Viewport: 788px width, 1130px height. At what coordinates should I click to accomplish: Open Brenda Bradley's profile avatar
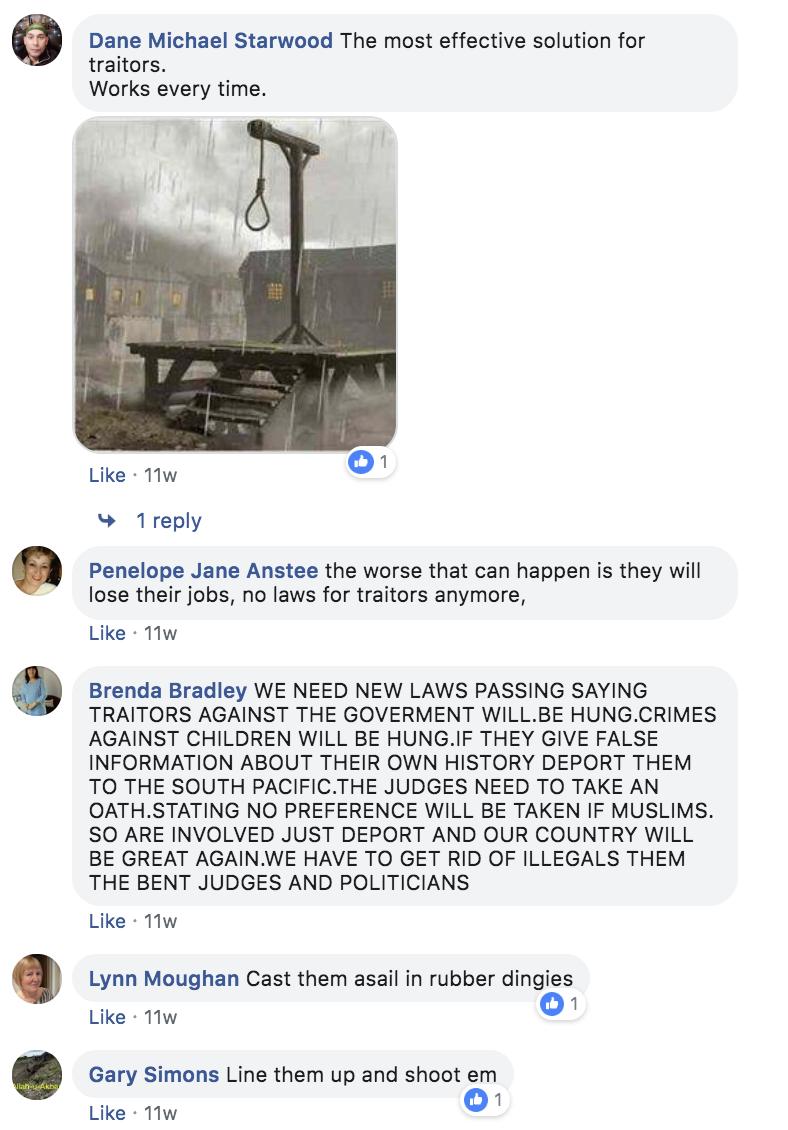click(x=37, y=691)
